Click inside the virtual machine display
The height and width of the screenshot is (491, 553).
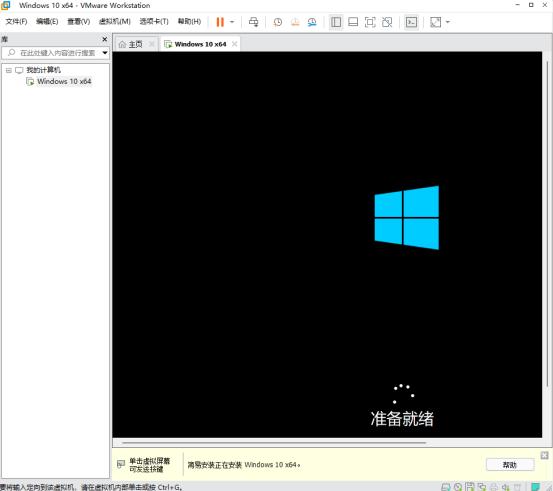[x=327, y=244]
